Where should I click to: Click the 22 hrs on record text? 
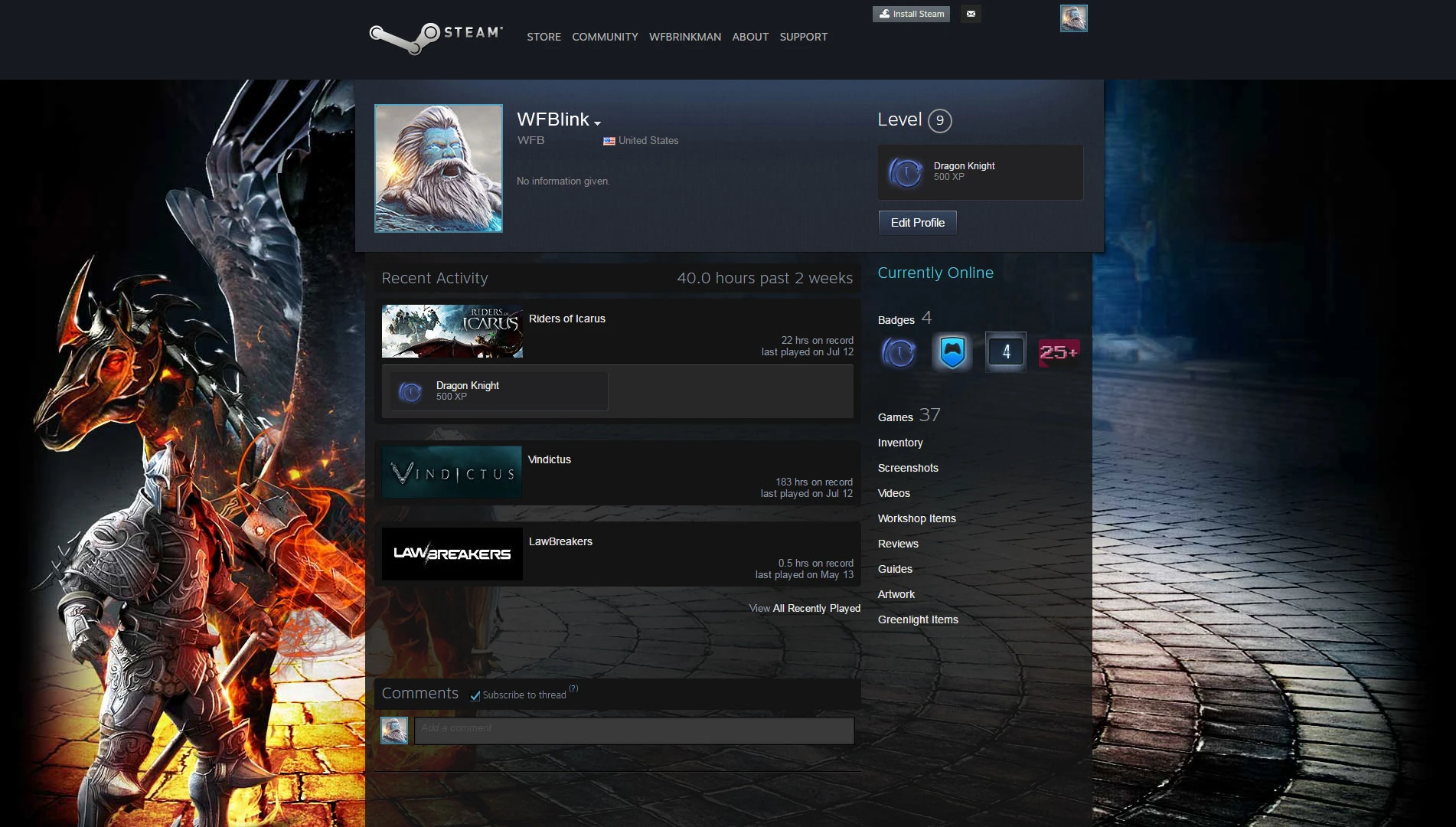click(x=817, y=340)
